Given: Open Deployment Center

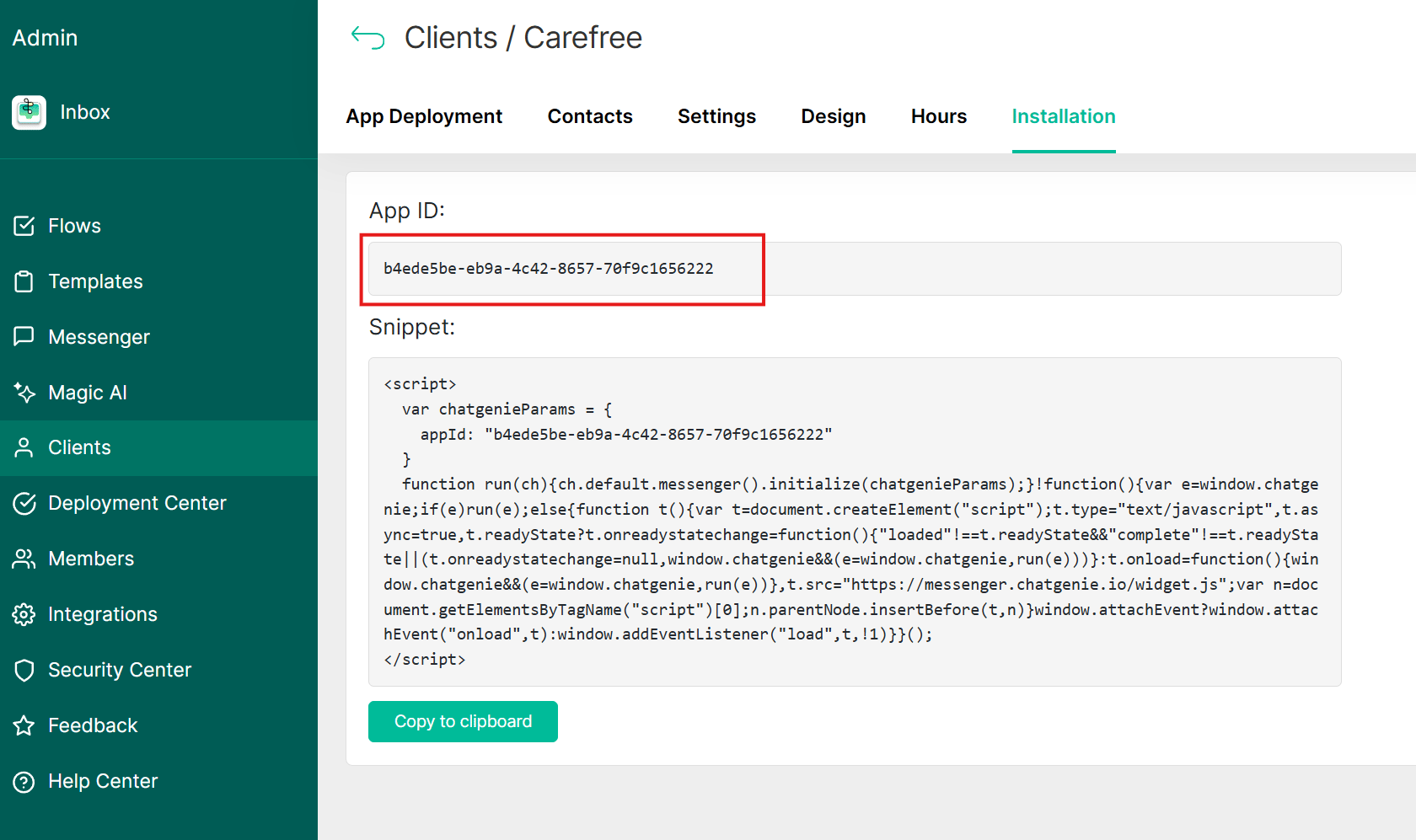Looking at the screenshot, I should 158,503.
